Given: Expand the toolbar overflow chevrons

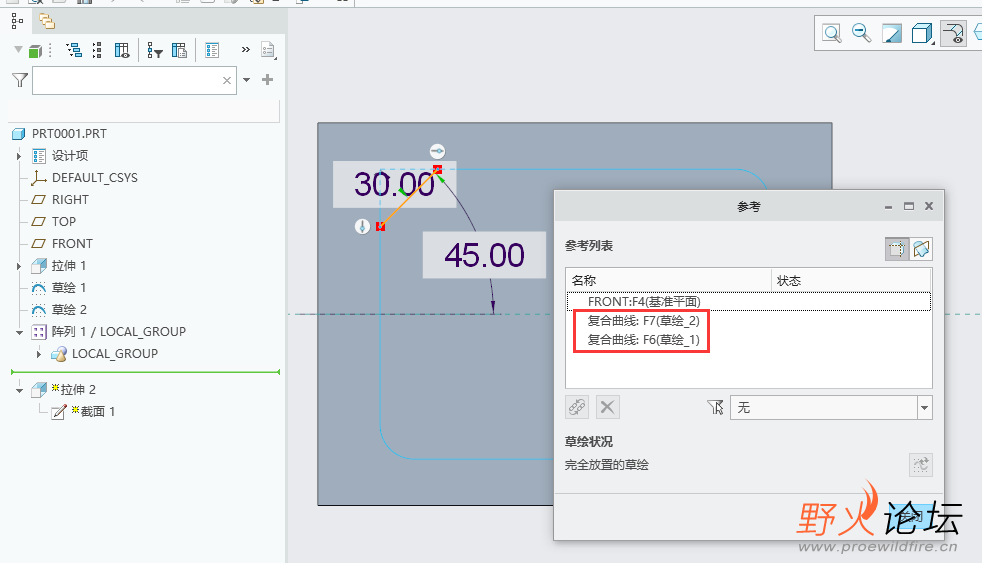Looking at the screenshot, I should pos(246,49).
